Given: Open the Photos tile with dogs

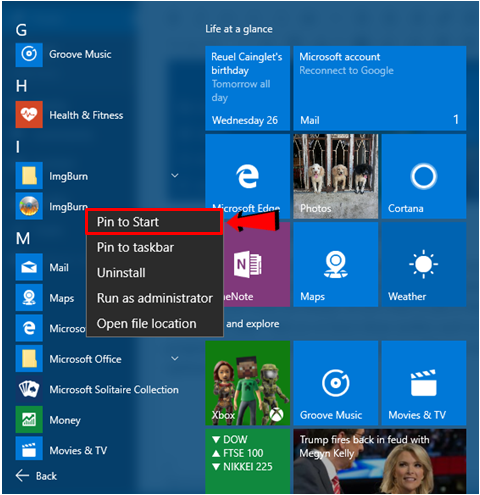Looking at the screenshot, I should click(336, 177).
